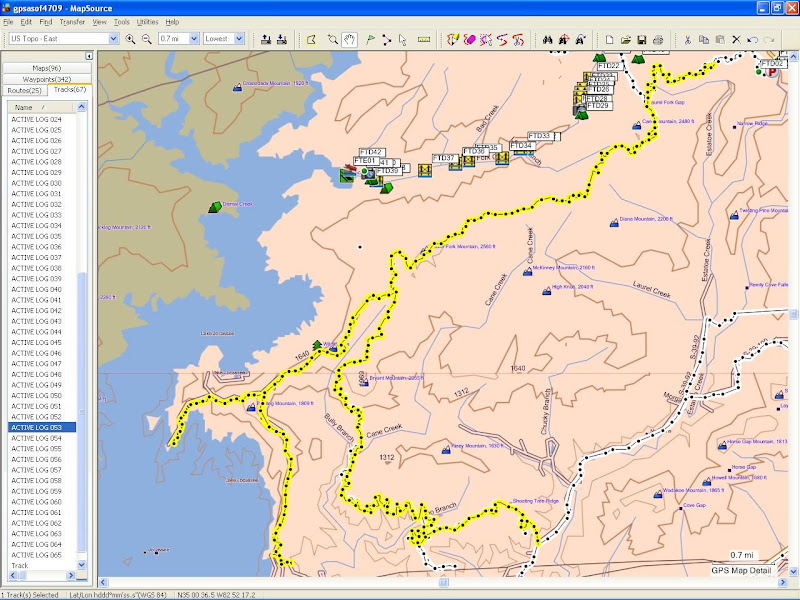Image resolution: width=800 pixels, height=600 pixels.
Task: Click the FTD42 waypoint label on map
Action: (x=371, y=152)
